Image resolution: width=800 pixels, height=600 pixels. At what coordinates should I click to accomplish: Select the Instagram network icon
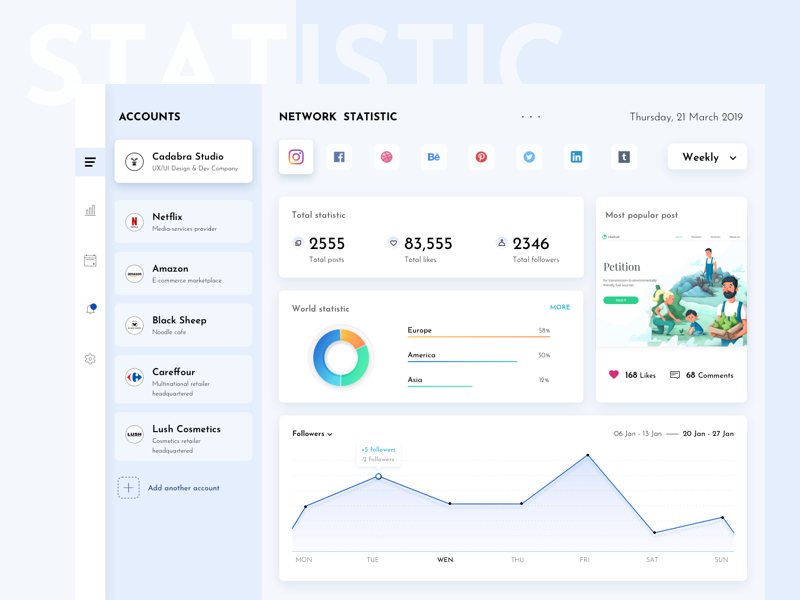295,157
